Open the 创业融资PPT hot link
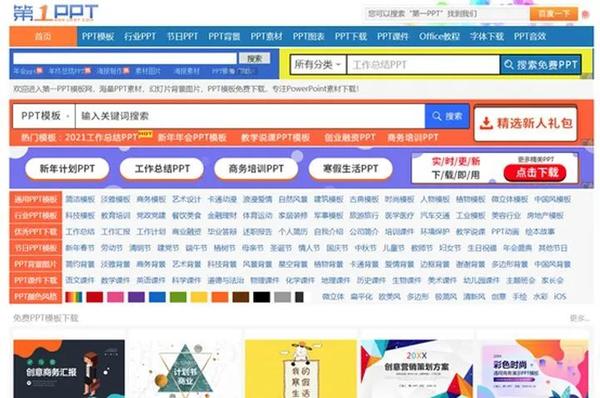The height and width of the screenshot is (398, 600). [350, 137]
